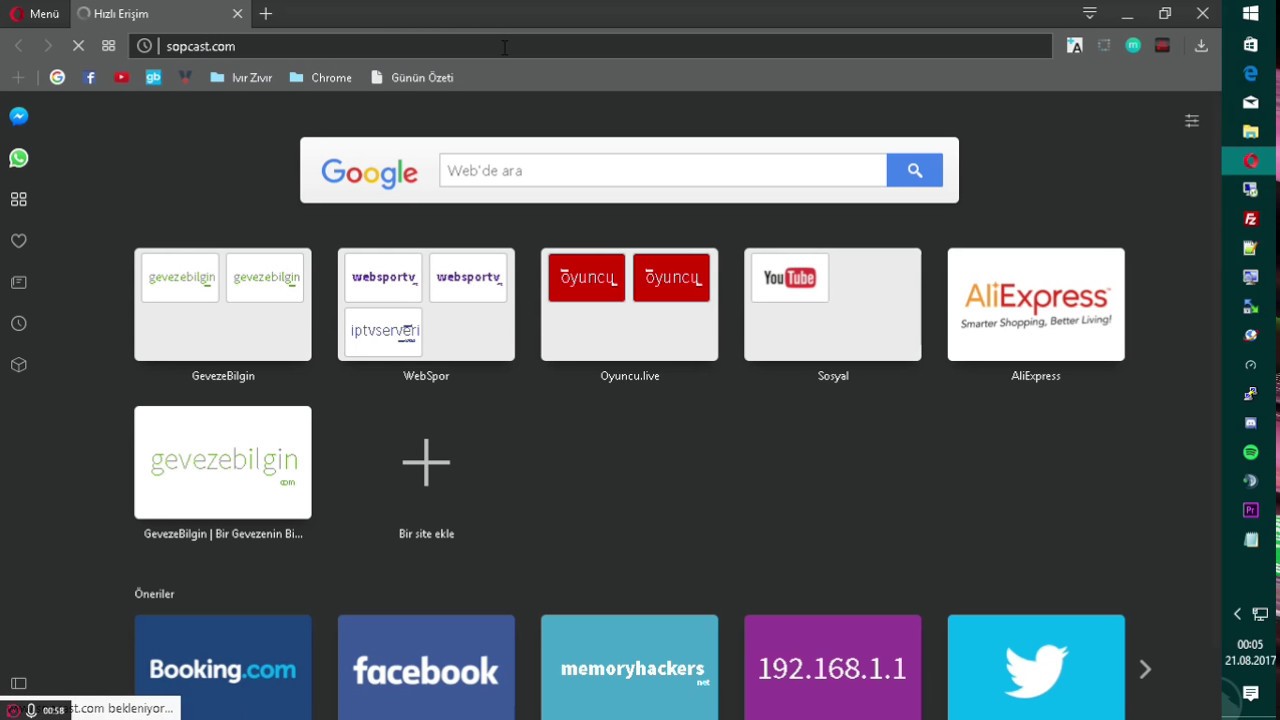The width and height of the screenshot is (1280, 720).
Task: Expand hidden system tray icons chevron
Action: click(1237, 614)
